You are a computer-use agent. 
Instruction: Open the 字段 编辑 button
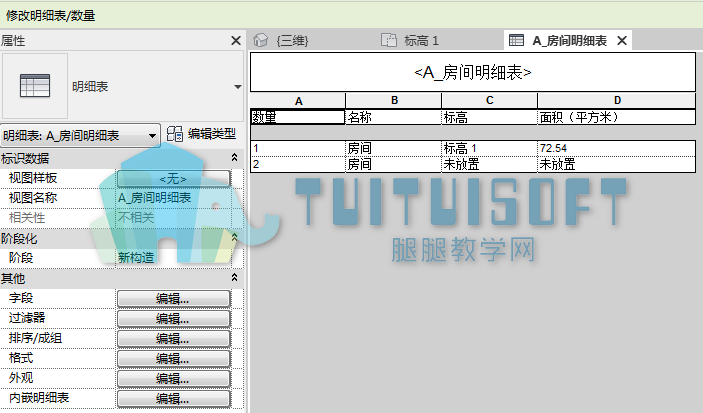[x=174, y=299]
